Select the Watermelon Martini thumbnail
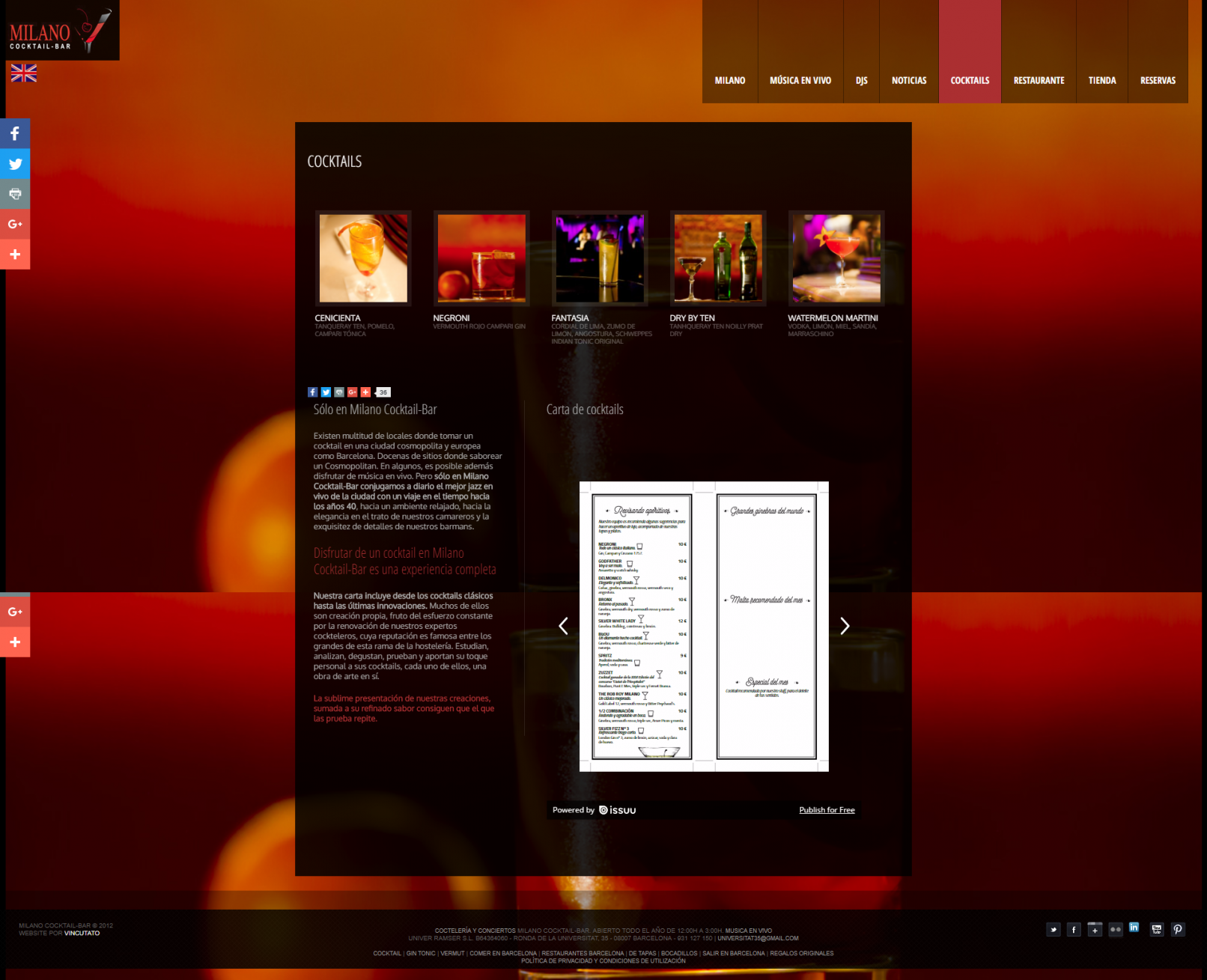Viewport: 1207px width, 980px height. pyautogui.click(x=836, y=258)
